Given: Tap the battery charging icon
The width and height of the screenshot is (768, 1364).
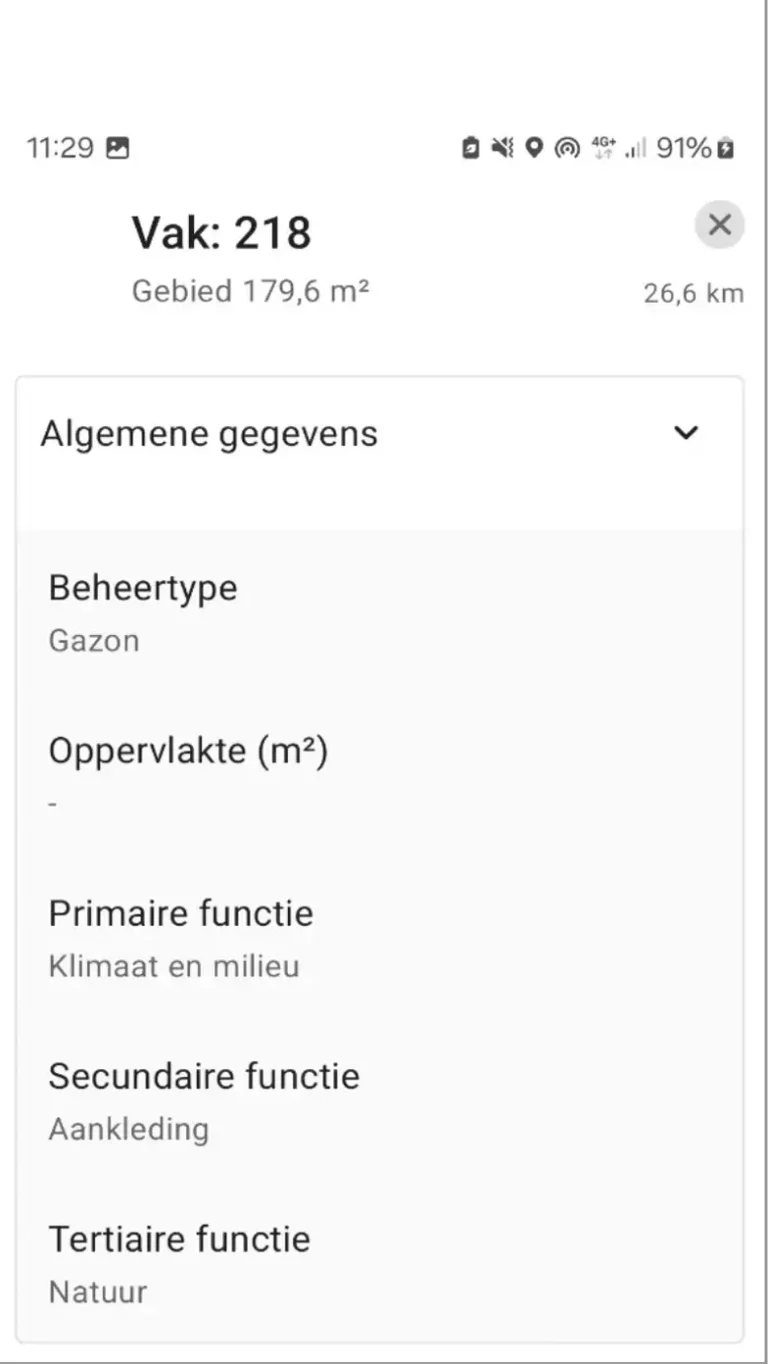Looking at the screenshot, I should (726, 149).
